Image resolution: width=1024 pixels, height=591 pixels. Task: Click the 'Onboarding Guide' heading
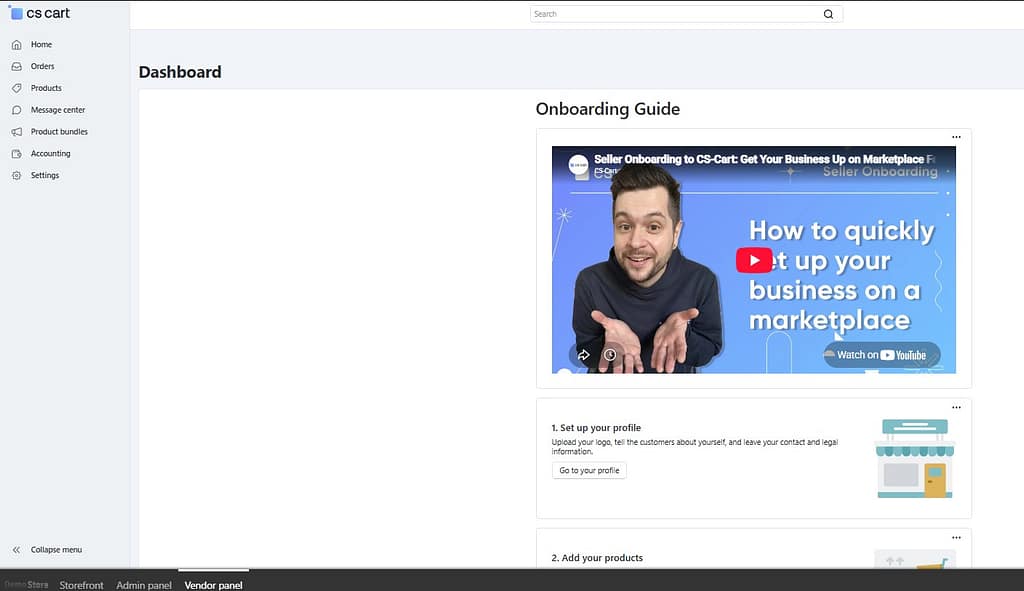coord(608,109)
